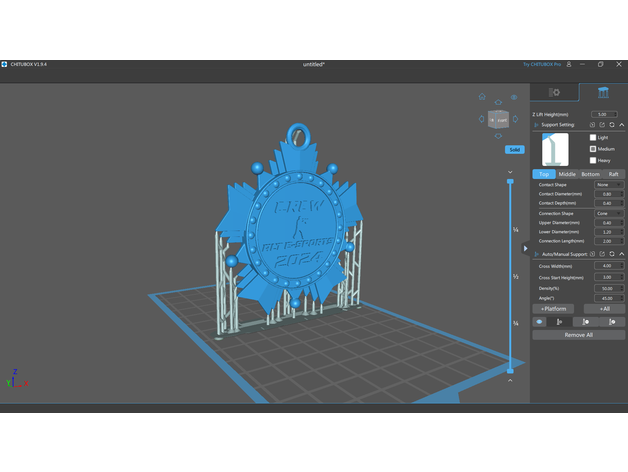Switch to the support pillars panel tab

click(x=603, y=93)
